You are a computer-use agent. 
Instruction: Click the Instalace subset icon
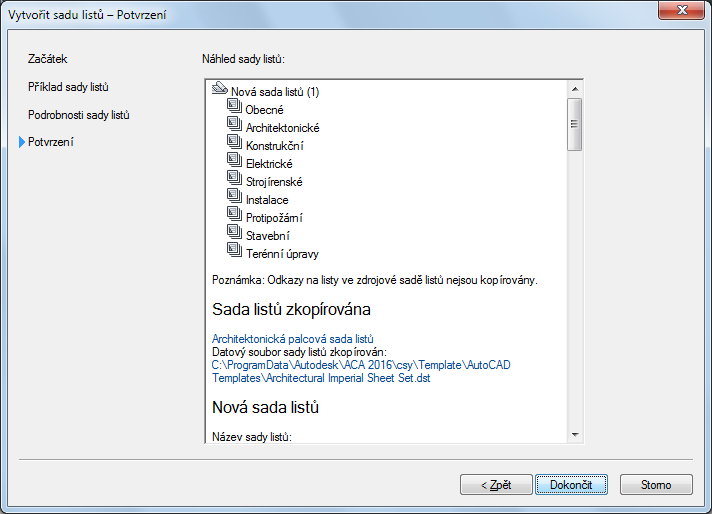pyautogui.click(x=235, y=199)
